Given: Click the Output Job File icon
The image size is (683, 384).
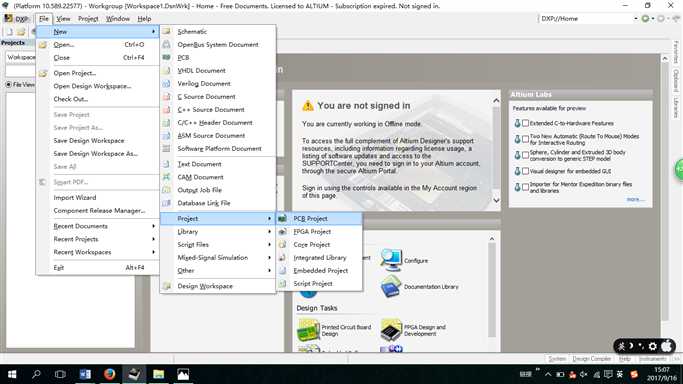Looking at the screenshot, I should point(166,190).
